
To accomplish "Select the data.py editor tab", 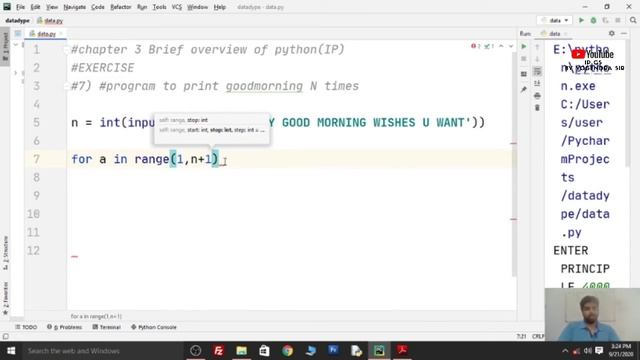I will coord(46,34).
